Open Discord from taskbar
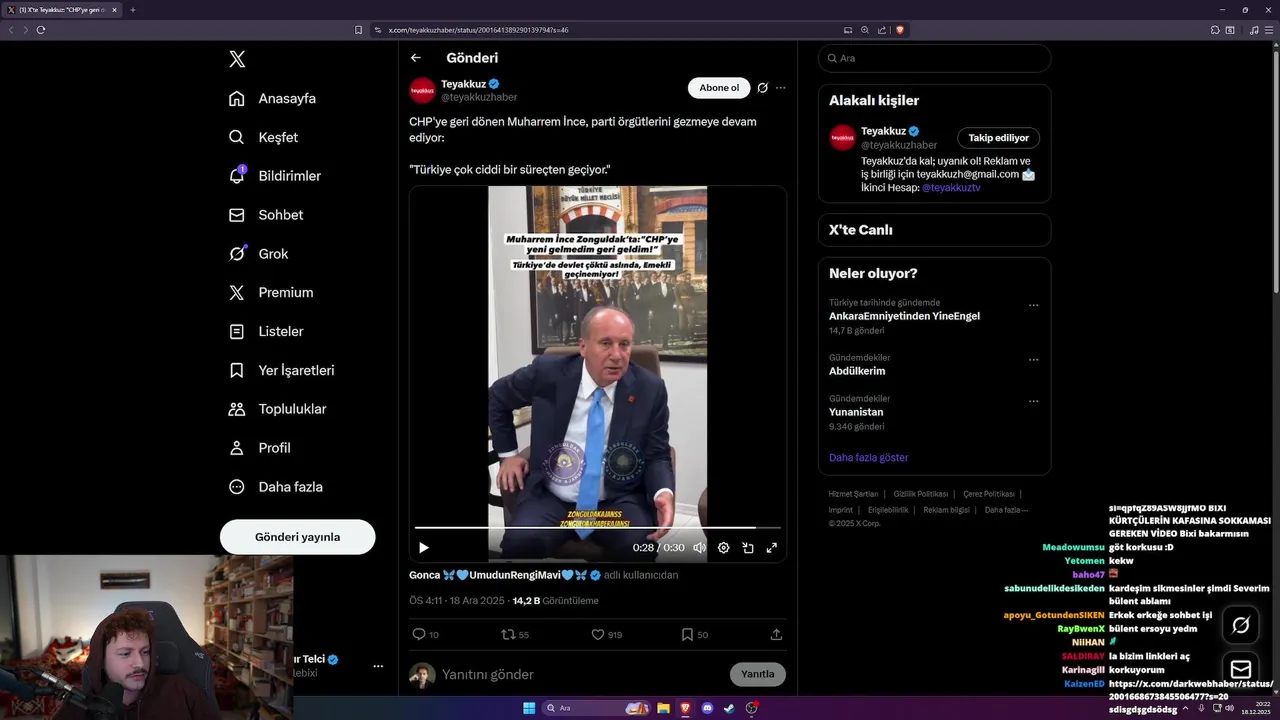Screen dimensions: 1280x720 click(x=707, y=708)
